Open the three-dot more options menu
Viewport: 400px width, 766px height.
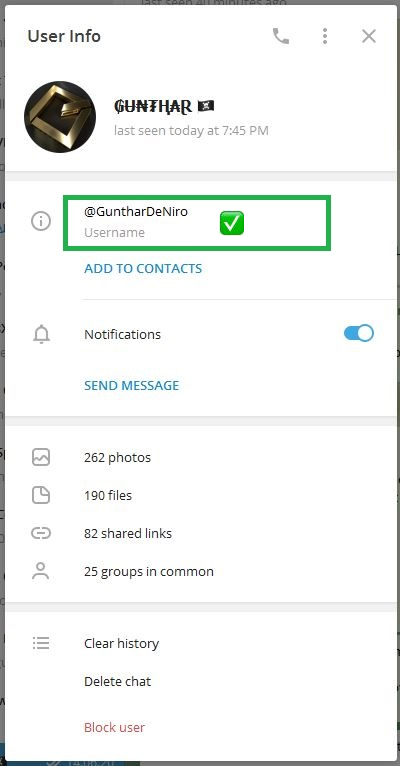tap(325, 36)
